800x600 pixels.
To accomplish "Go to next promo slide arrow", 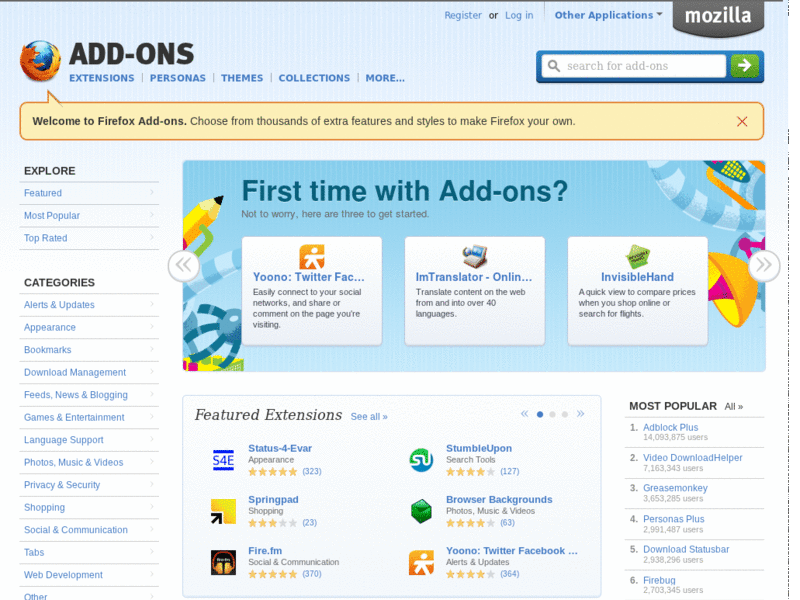I will pos(764,265).
